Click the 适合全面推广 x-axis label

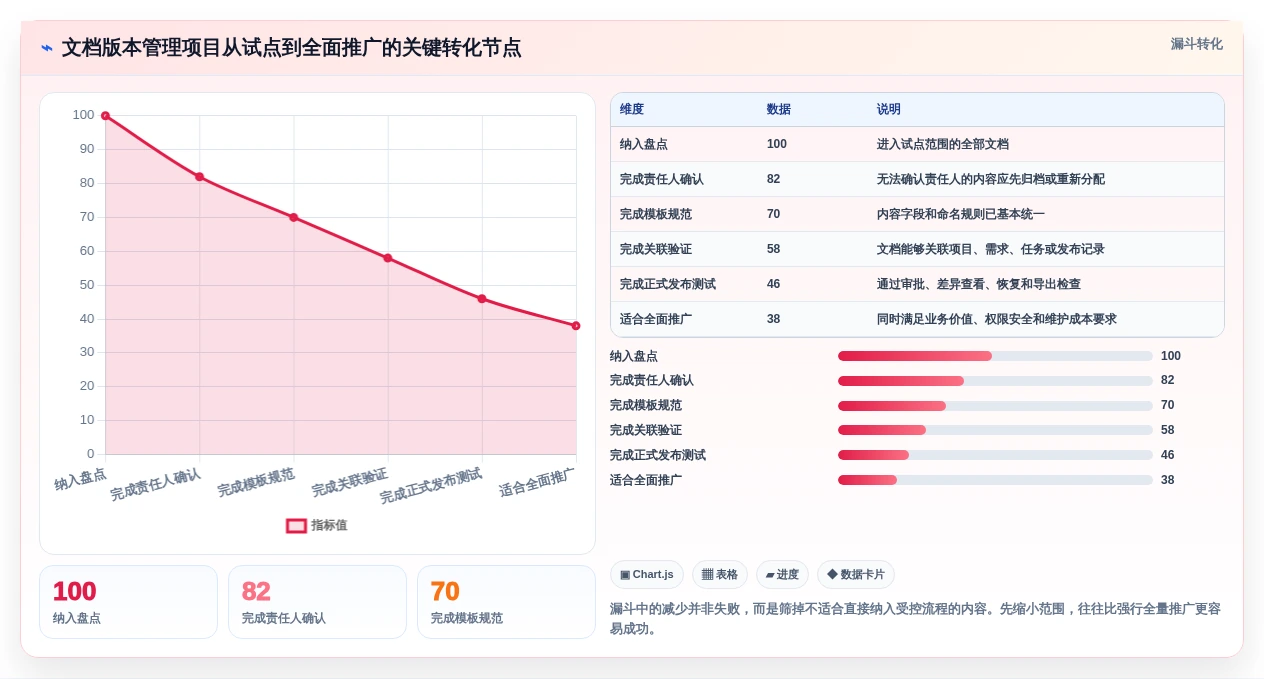tap(537, 482)
